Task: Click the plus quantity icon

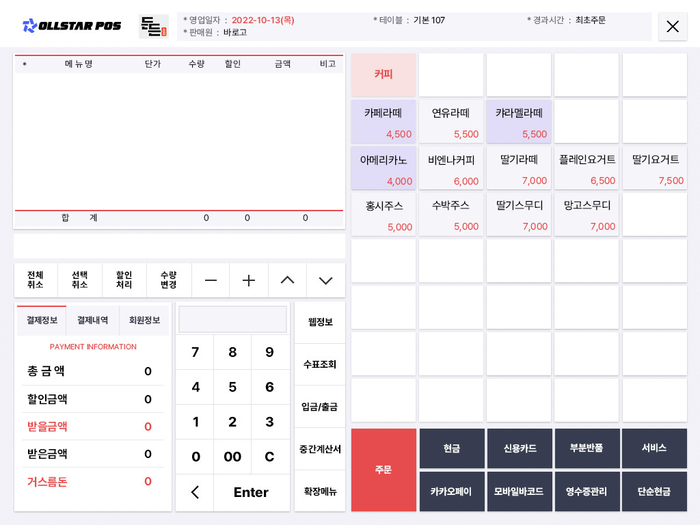Action: pos(249,280)
